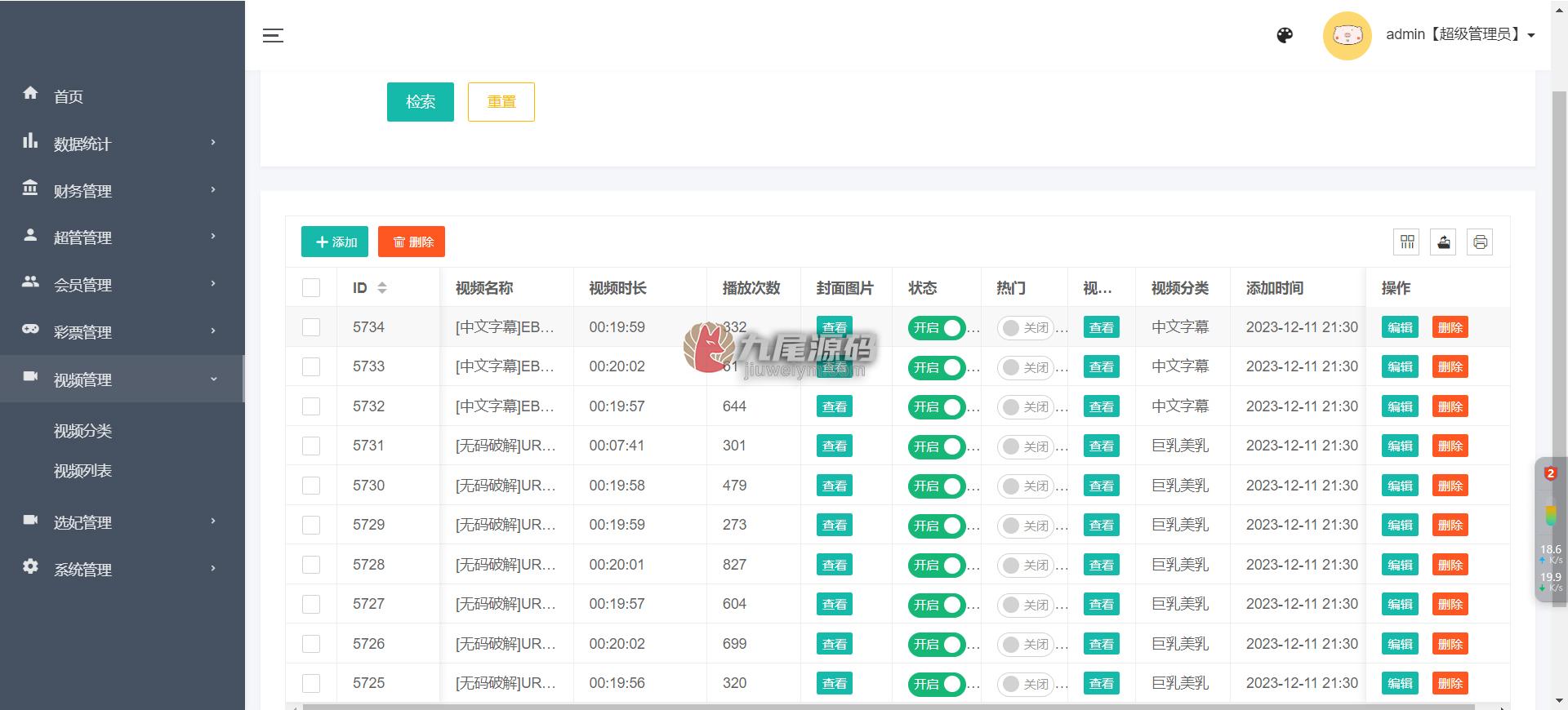
Task: Check the checkbox for row 5728
Action: (x=311, y=565)
